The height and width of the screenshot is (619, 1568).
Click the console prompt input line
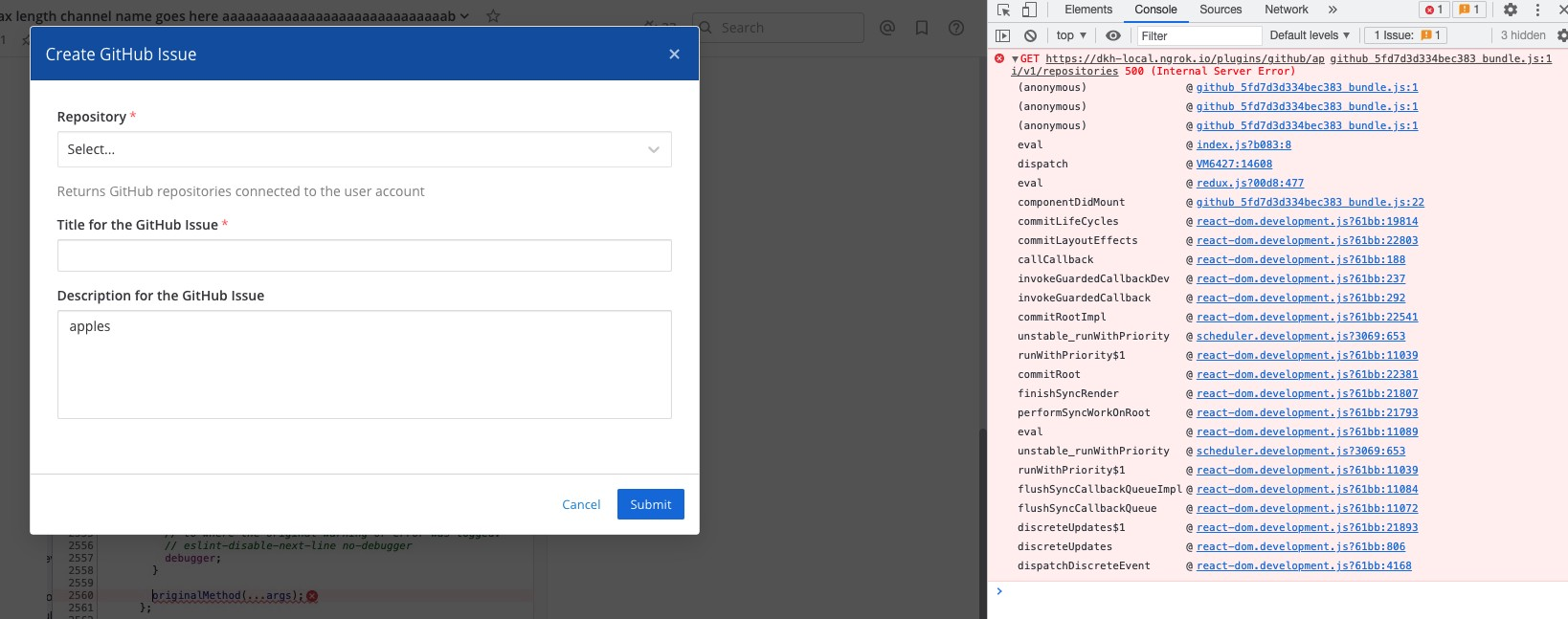pos(1283,591)
